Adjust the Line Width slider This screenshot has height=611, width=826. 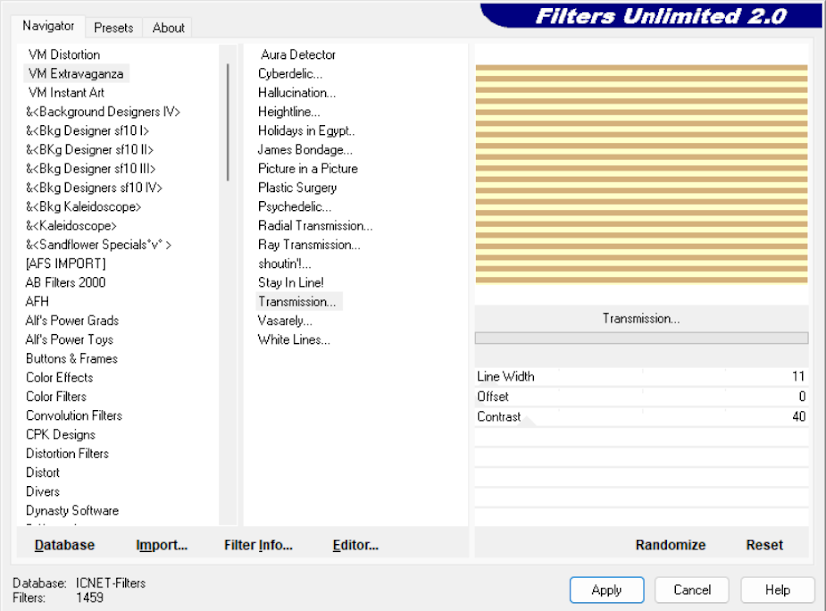point(641,377)
